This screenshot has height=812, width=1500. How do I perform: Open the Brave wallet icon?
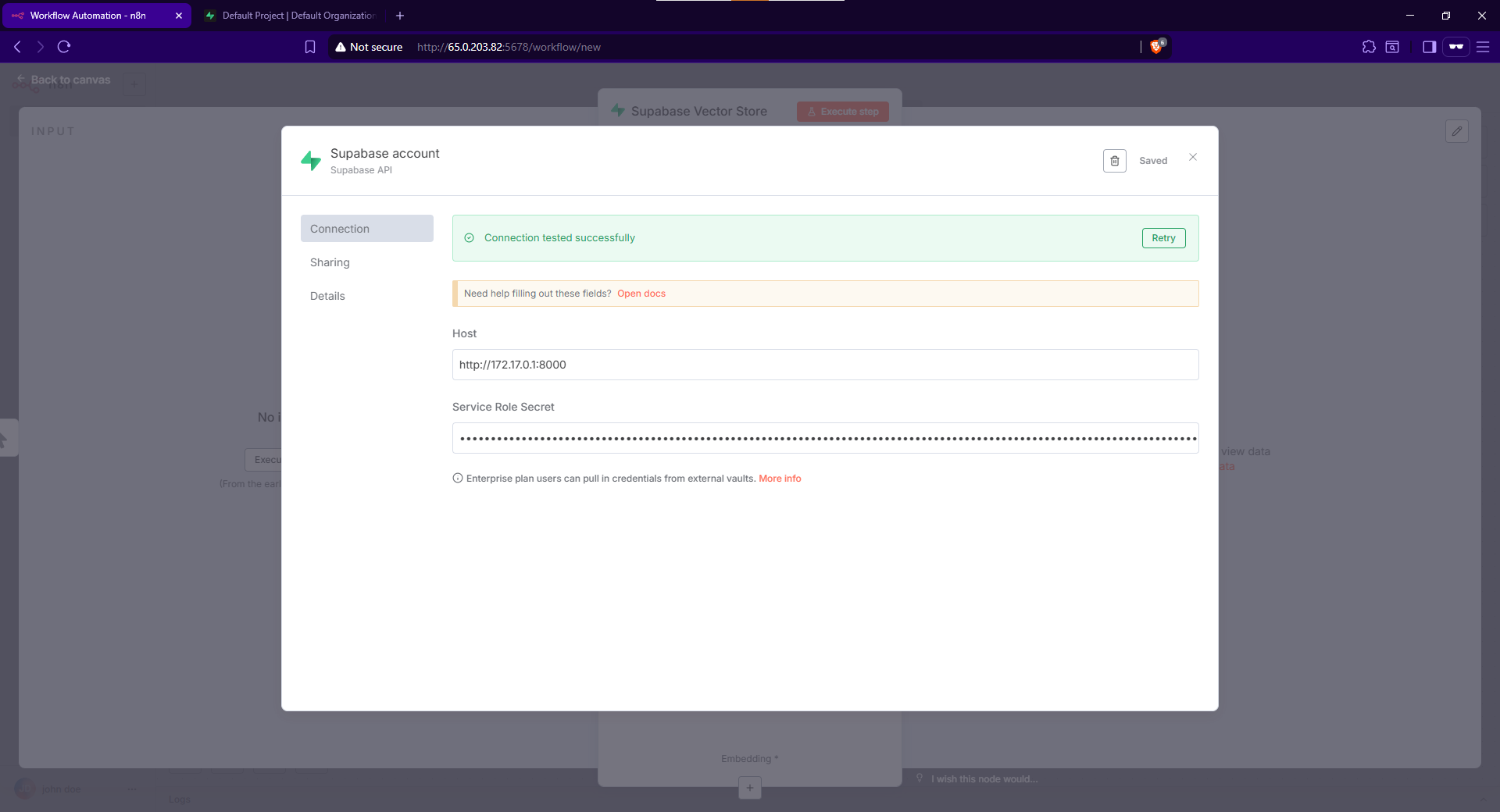1392,47
